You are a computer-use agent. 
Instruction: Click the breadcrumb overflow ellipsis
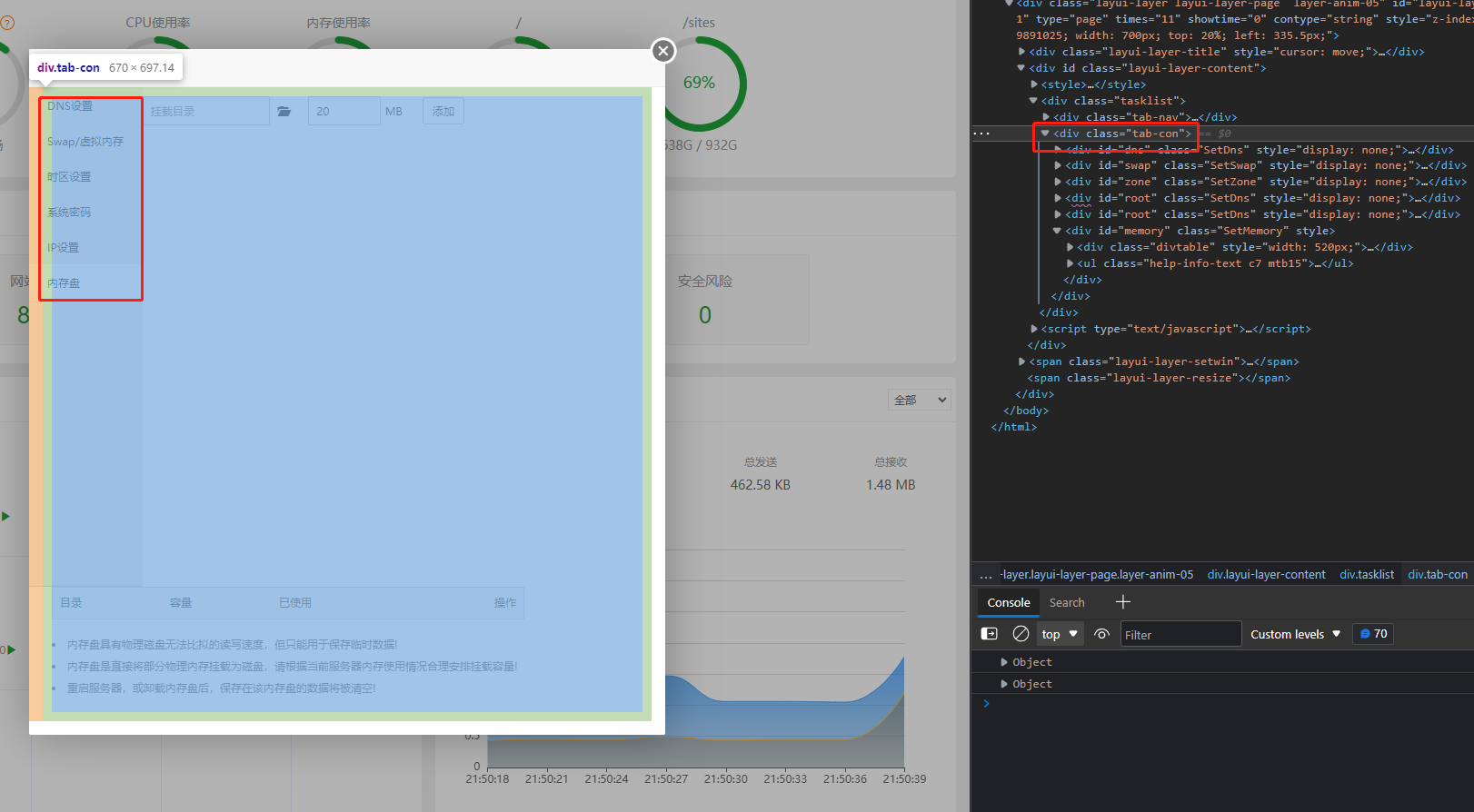coord(986,575)
